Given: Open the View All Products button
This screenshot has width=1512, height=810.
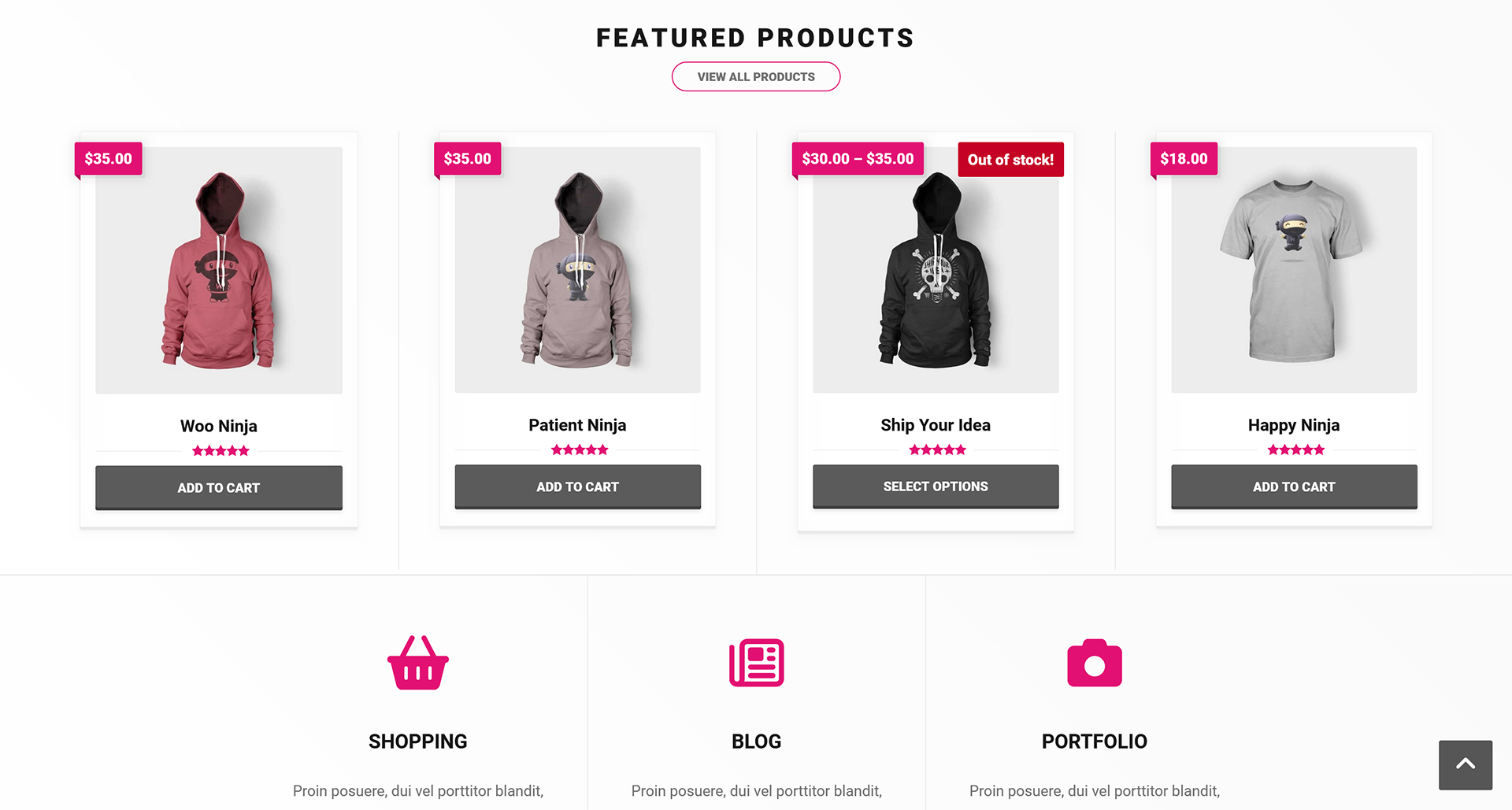Looking at the screenshot, I should [756, 77].
